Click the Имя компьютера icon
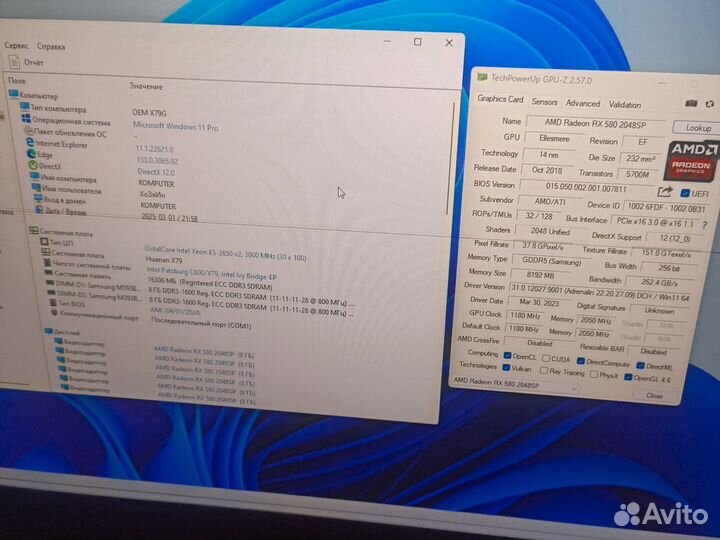This screenshot has height=540, width=720. [x=34, y=176]
